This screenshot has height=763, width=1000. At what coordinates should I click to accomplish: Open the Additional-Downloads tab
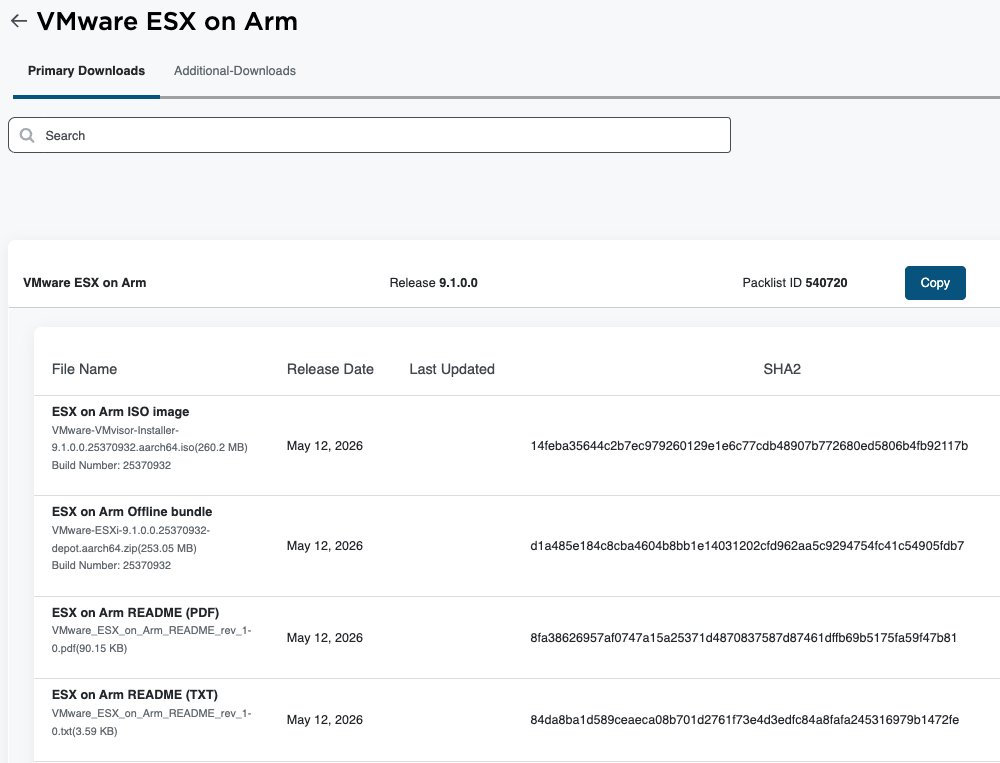pyautogui.click(x=235, y=71)
